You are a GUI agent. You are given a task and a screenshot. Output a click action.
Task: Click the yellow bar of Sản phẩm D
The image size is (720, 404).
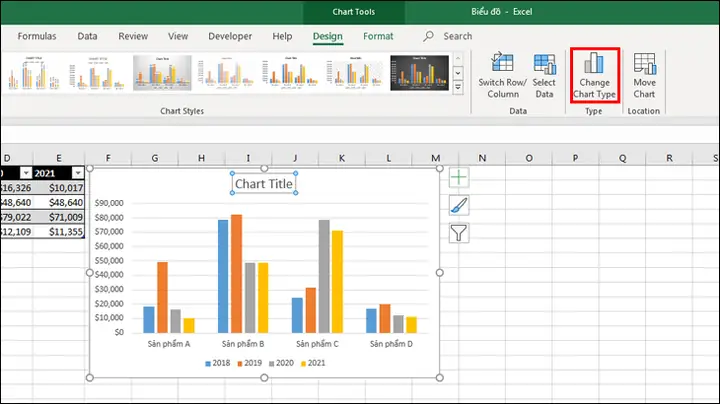[x=411, y=325]
